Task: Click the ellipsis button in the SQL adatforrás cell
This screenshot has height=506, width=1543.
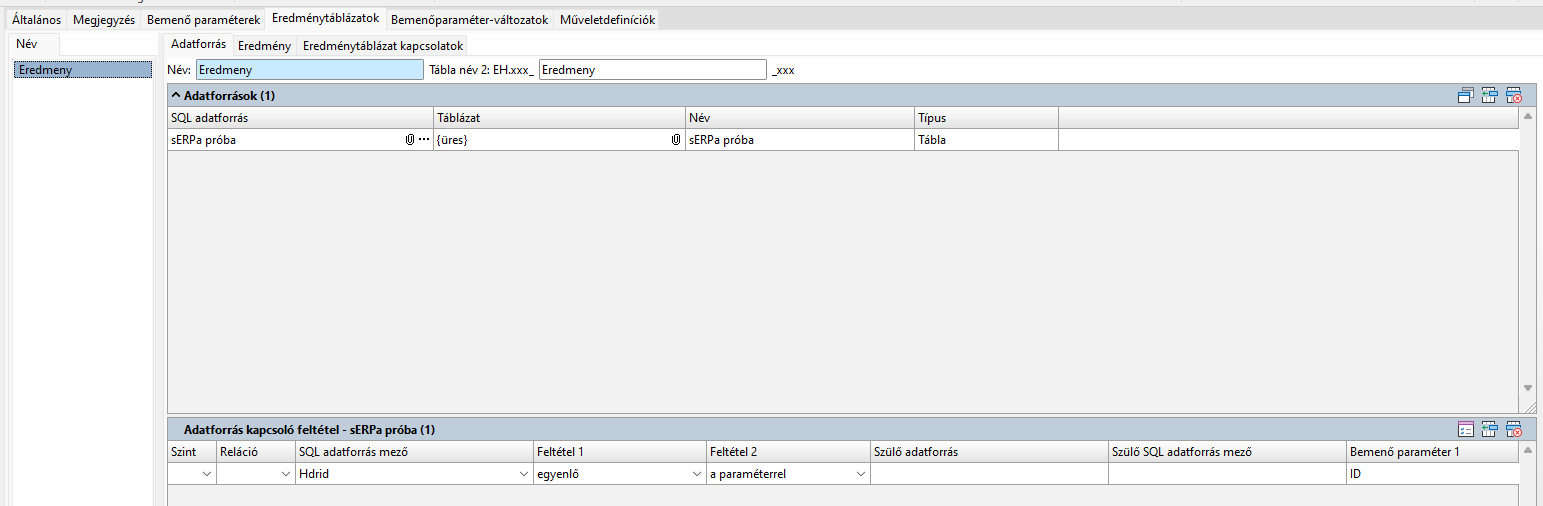Action: pos(424,140)
